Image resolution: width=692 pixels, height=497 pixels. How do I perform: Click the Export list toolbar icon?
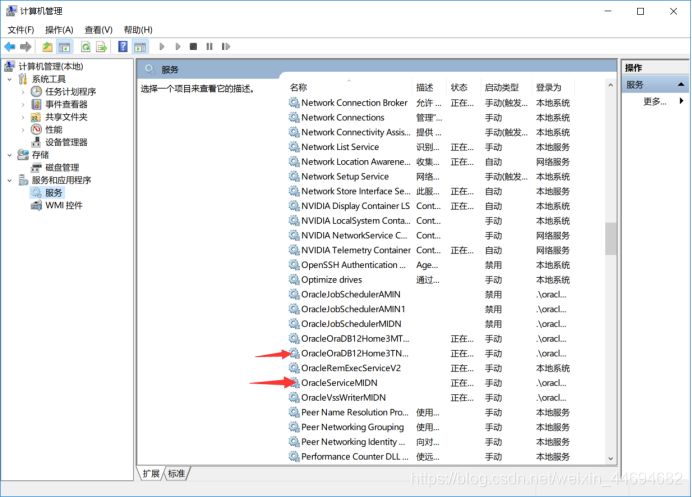(x=102, y=46)
